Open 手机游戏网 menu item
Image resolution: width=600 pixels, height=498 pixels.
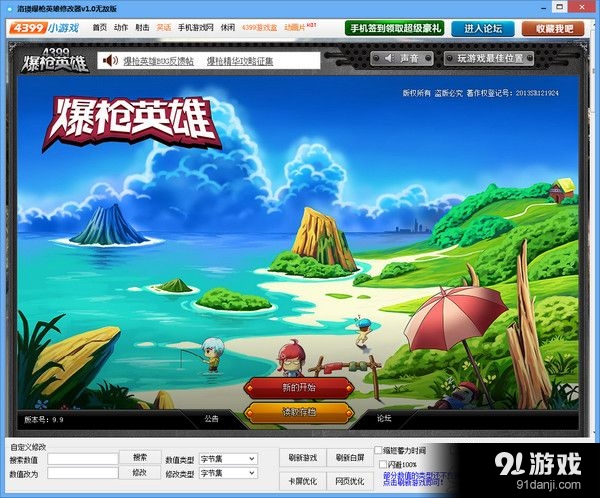pos(196,28)
